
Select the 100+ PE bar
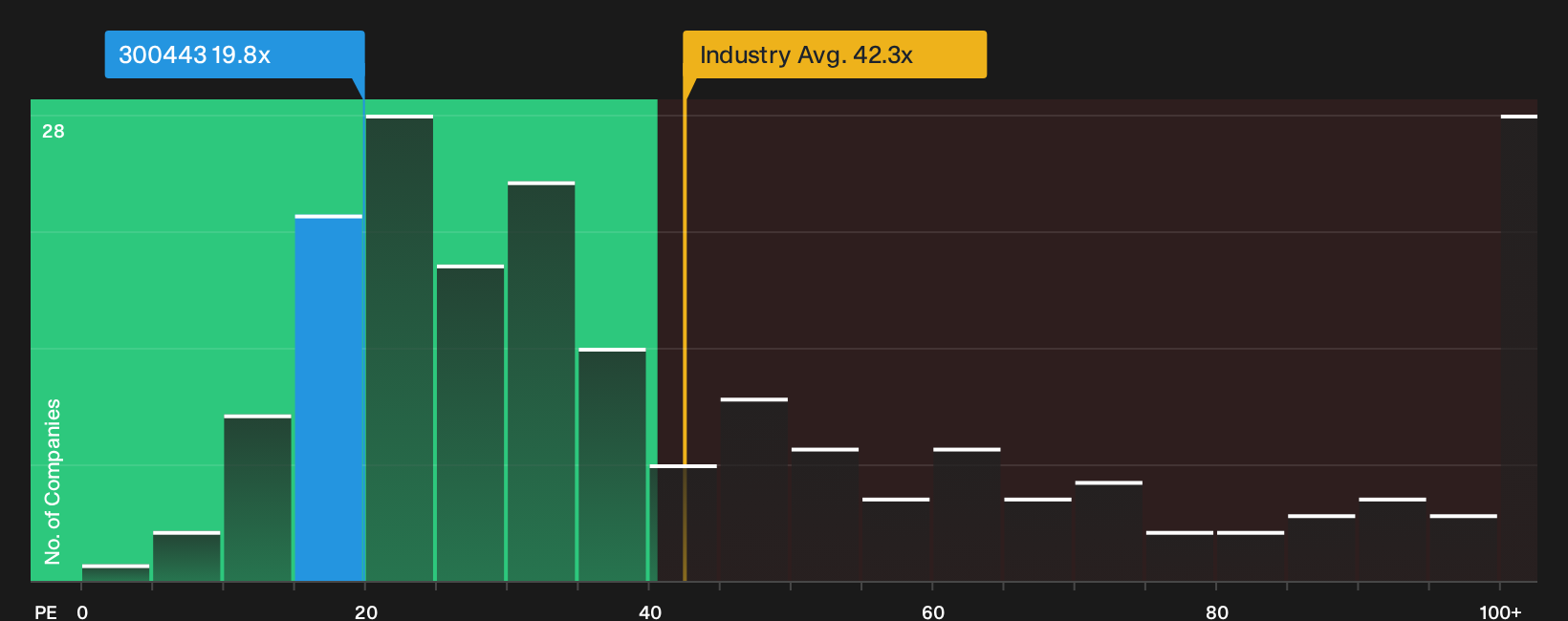coord(1519,348)
